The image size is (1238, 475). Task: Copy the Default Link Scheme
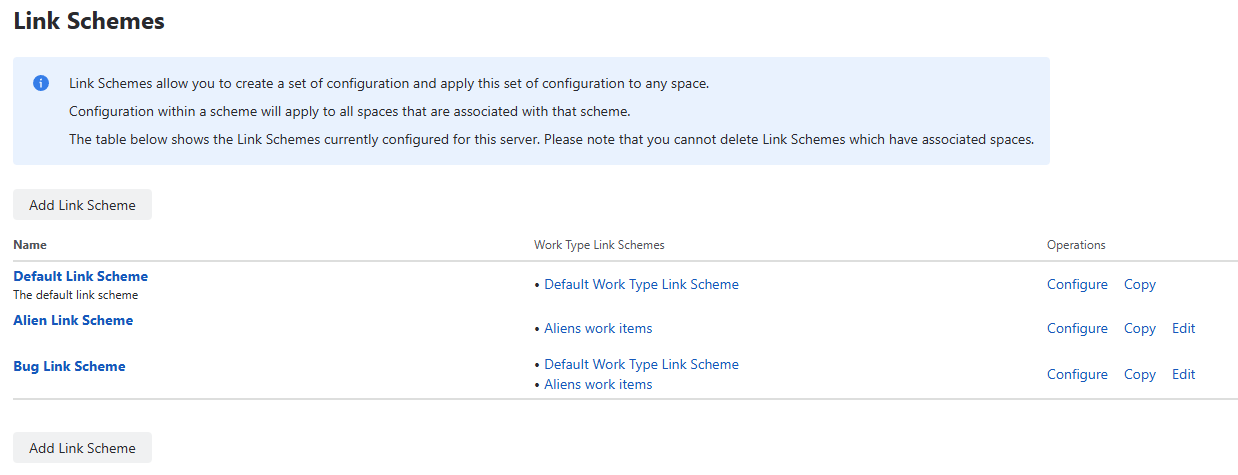click(x=1140, y=284)
